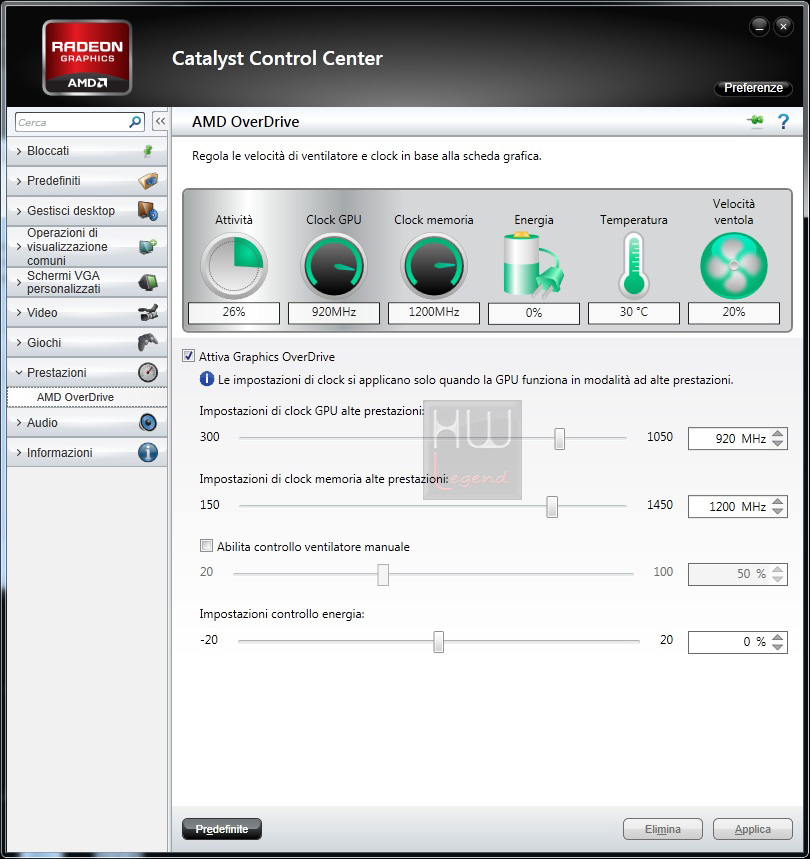
Task: Collapse the sidebar with the double-arrow button
Action: (160, 121)
